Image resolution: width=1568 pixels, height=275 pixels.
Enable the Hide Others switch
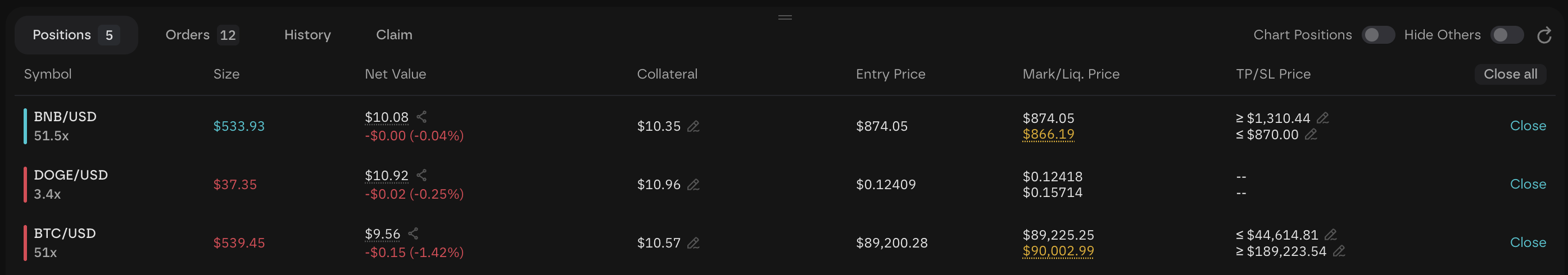[x=1507, y=35]
